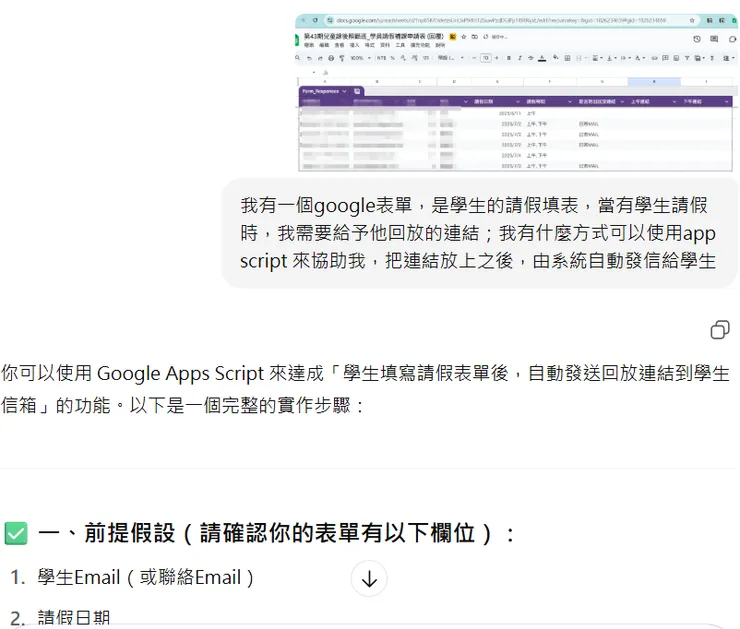Click heading 一、前提假設（請確認你的表單有以下欄位）
Screen dimensions: 740x629
coord(276,533)
